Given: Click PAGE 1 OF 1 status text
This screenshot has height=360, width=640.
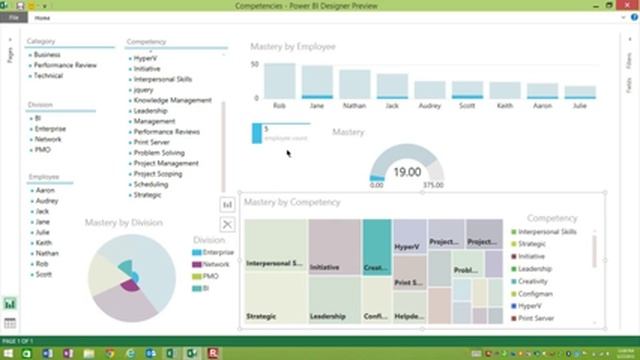Looking at the screenshot, I should pos(18,341).
